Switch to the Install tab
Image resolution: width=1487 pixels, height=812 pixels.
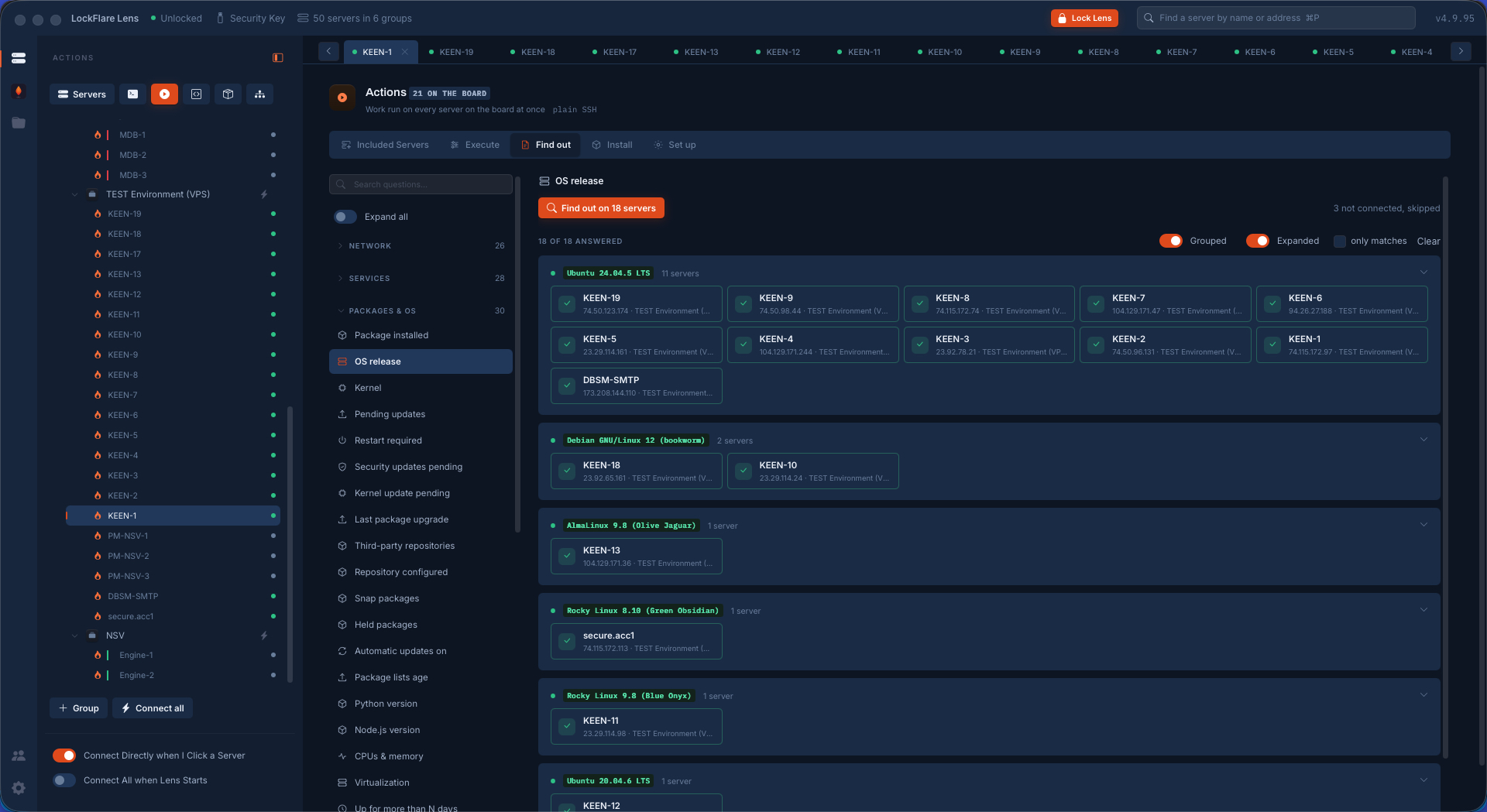coord(612,145)
